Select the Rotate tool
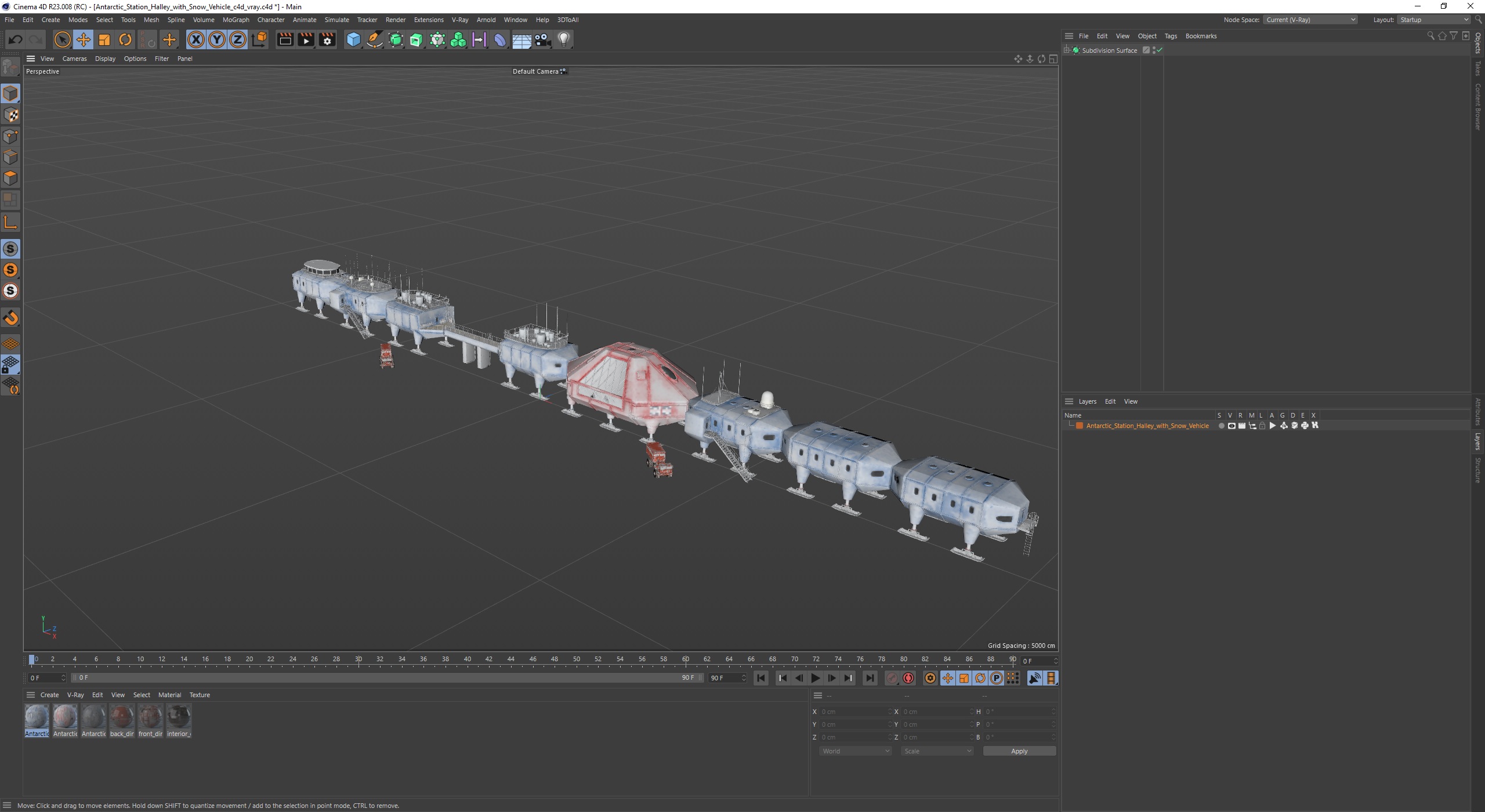The image size is (1485, 812). pyautogui.click(x=125, y=39)
